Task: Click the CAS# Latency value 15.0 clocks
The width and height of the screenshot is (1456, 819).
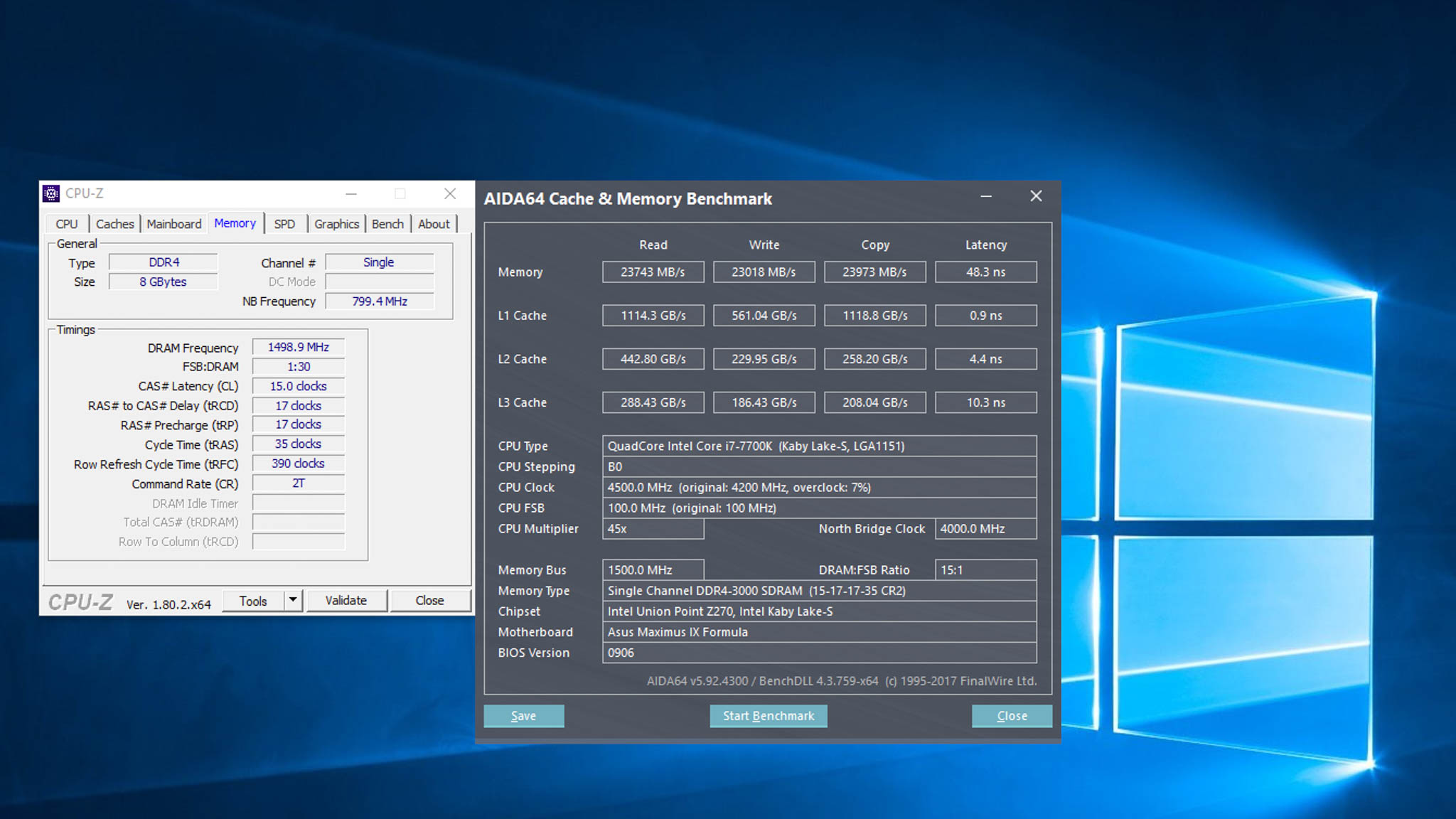Action: 299,386
